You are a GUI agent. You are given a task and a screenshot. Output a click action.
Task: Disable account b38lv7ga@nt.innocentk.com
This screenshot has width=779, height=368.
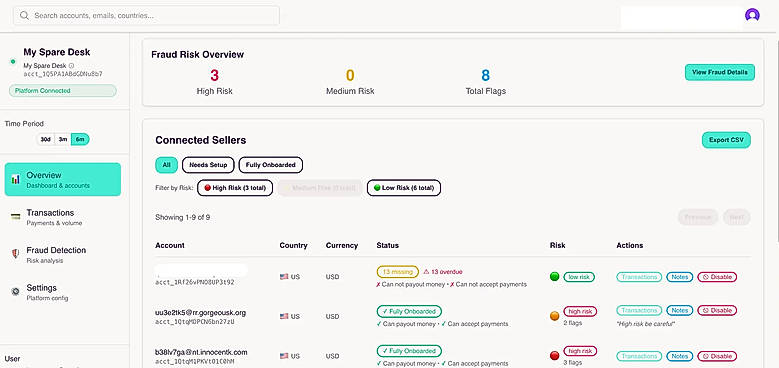click(717, 356)
